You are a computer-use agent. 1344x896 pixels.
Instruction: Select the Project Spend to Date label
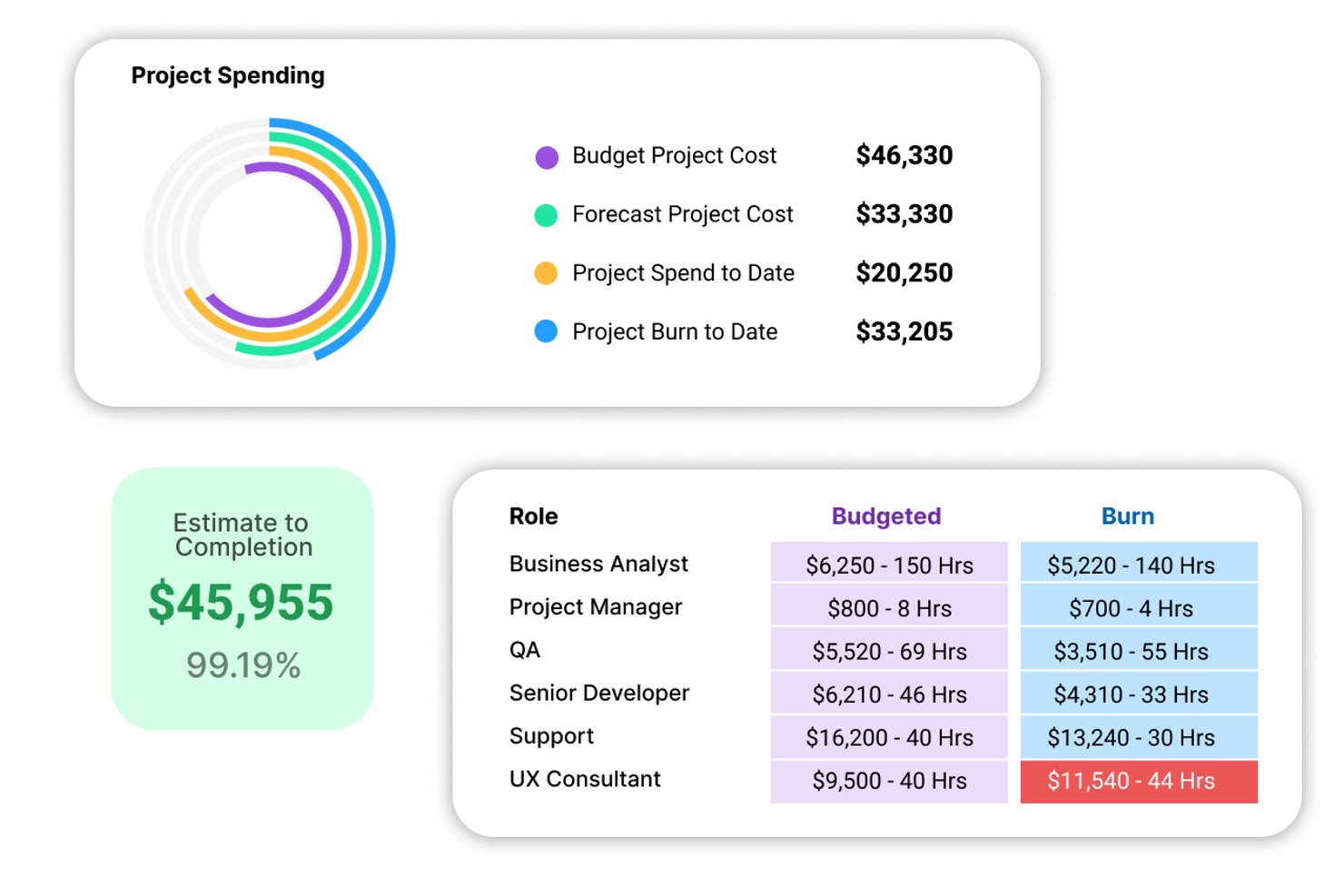683,273
